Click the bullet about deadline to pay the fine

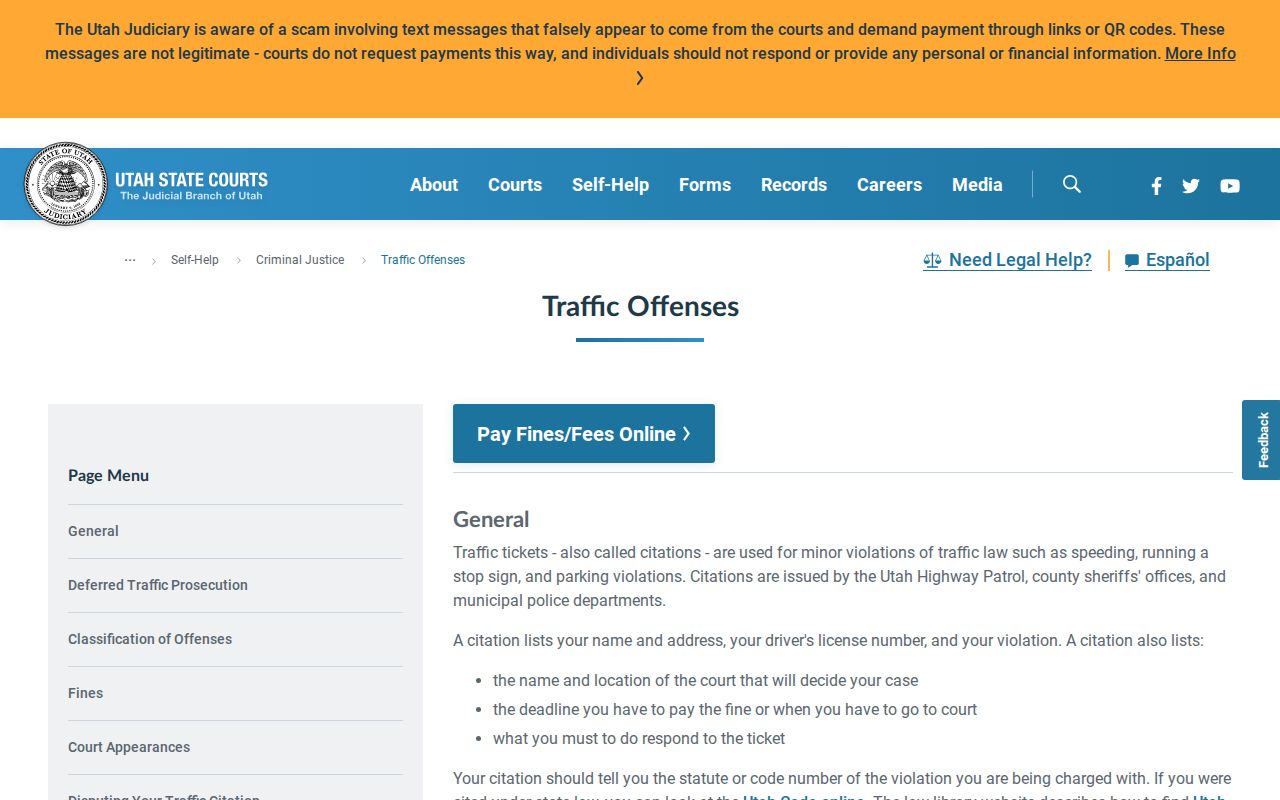(x=735, y=709)
